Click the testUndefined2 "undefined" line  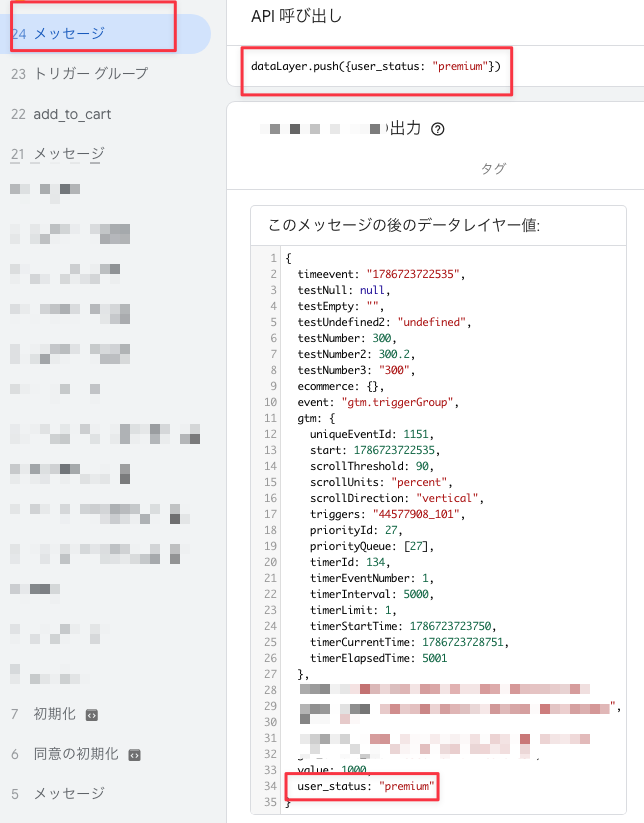tap(384, 322)
